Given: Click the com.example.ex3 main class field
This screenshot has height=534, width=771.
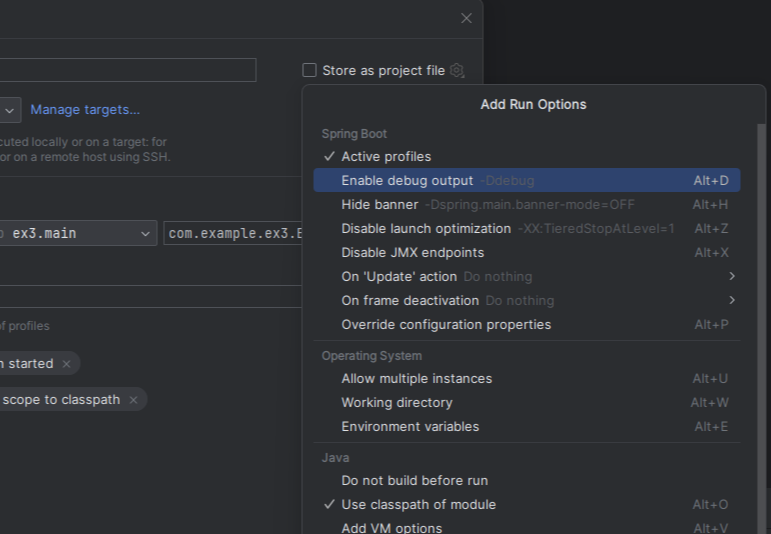Looking at the screenshot, I should click(x=234, y=233).
